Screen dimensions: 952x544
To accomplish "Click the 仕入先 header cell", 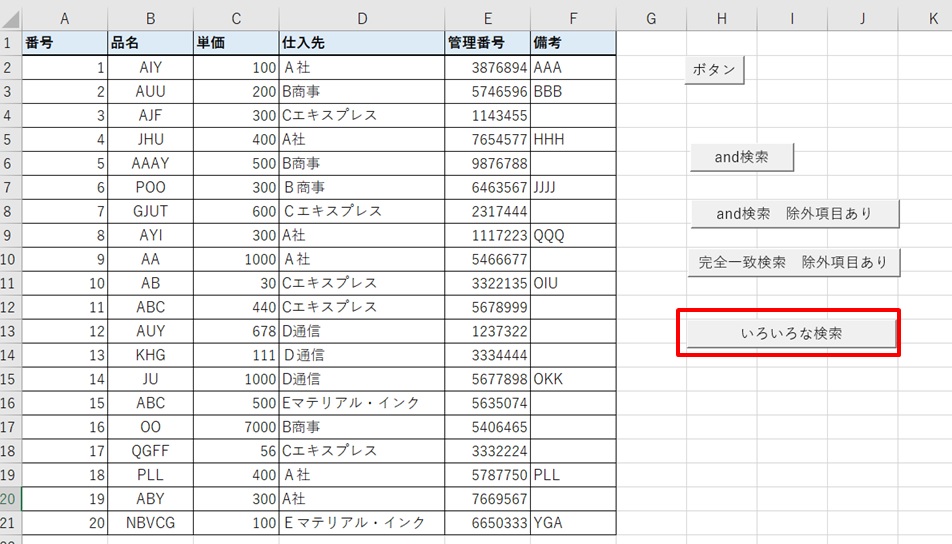I will click(x=362, y=43).
